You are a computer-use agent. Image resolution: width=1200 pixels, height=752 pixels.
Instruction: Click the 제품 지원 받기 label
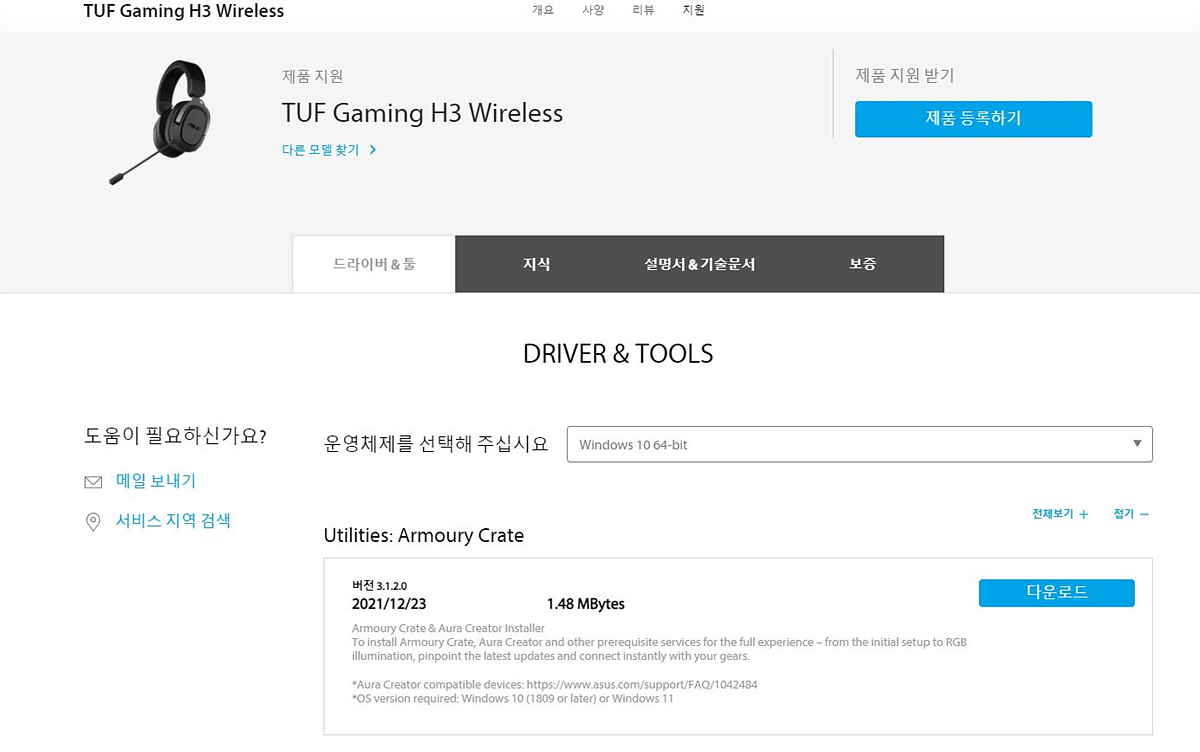pyautogui.click(x=905, y=76)
